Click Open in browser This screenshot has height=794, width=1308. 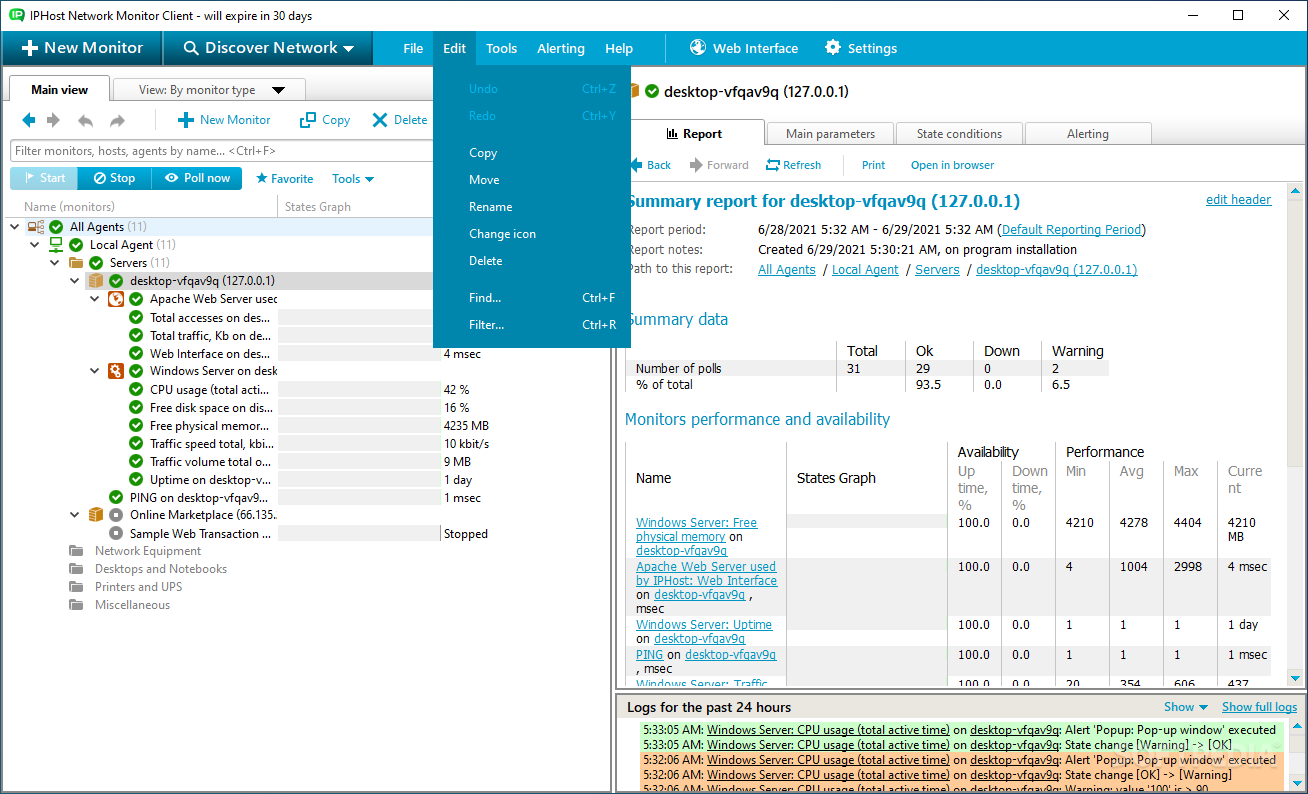[x=952, y=165]
